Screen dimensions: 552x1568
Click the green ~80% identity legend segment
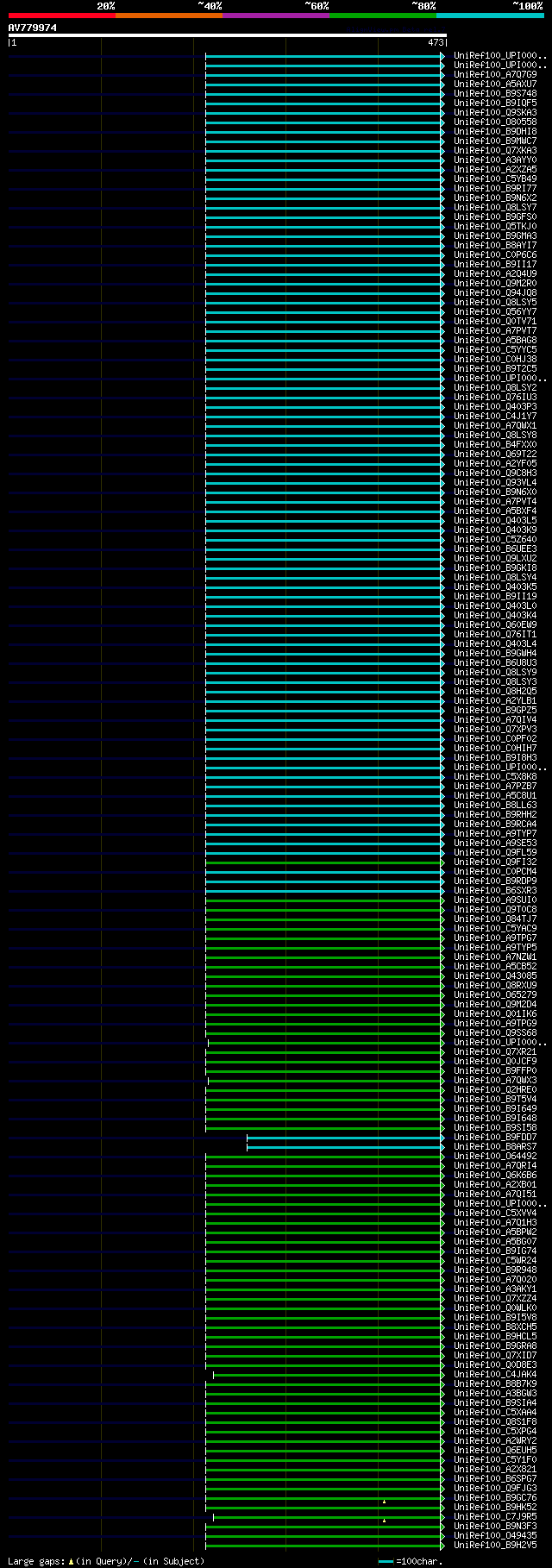383,16
